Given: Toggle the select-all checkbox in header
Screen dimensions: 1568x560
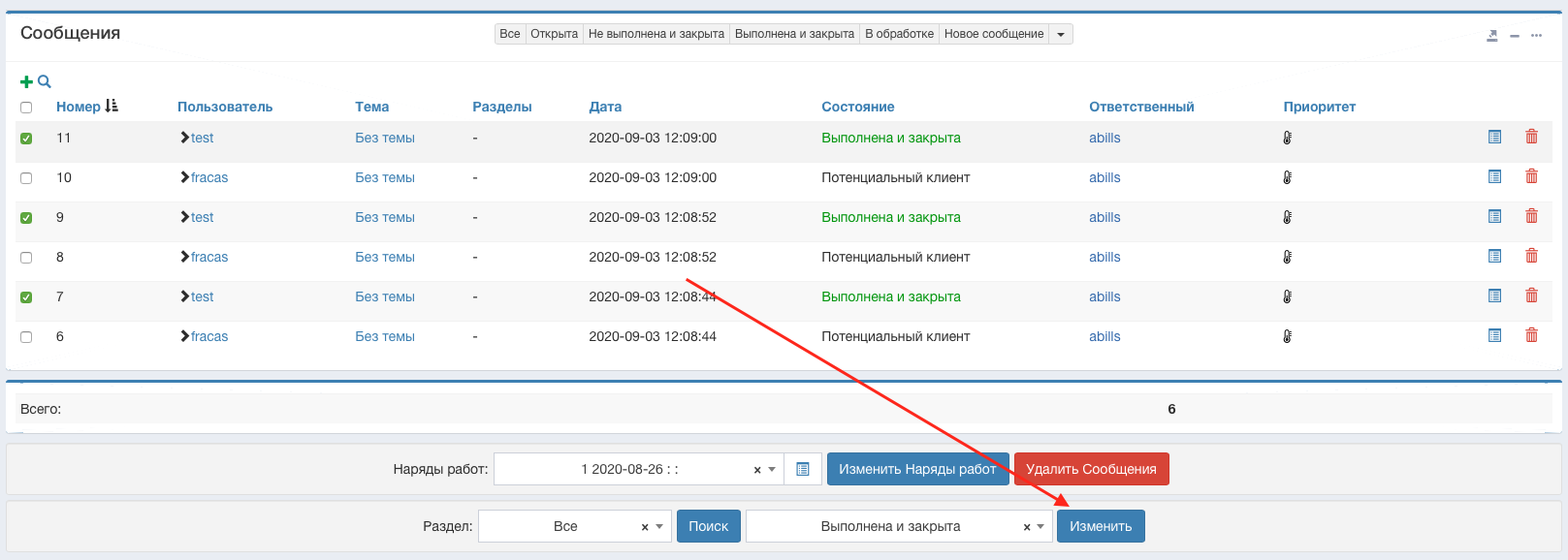Looking at the screenshot, I should pos(26,108).
